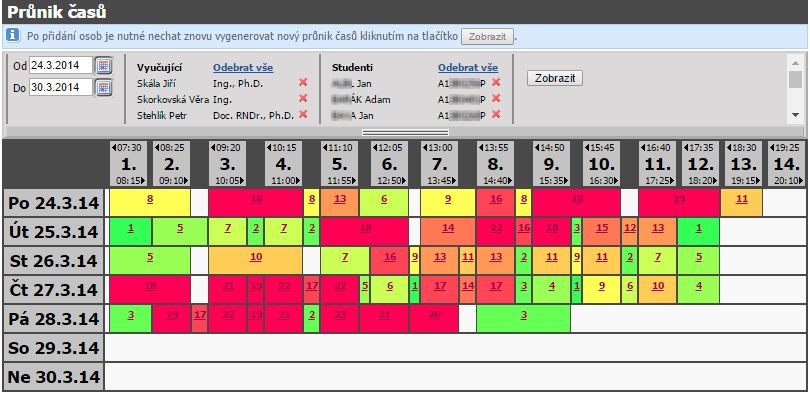Select time slot 10. header 15:45

[602, 164]
